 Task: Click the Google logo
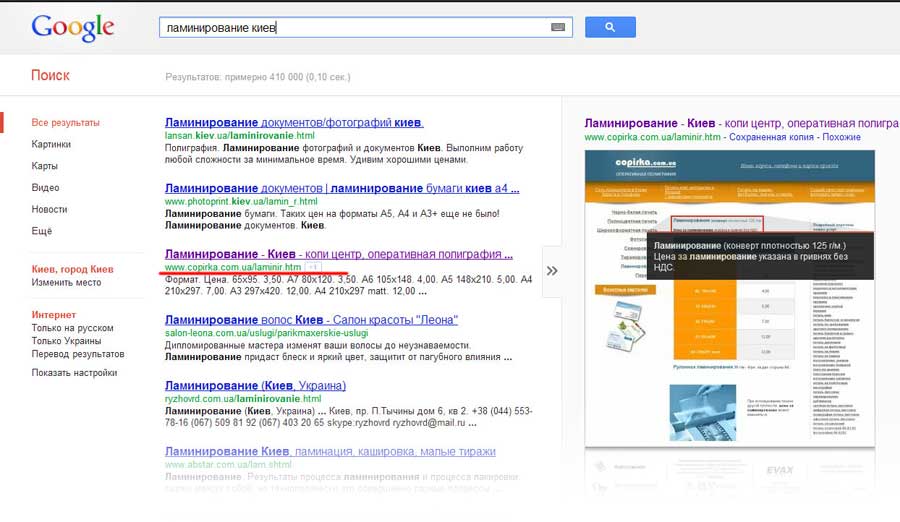pos(73,28)
